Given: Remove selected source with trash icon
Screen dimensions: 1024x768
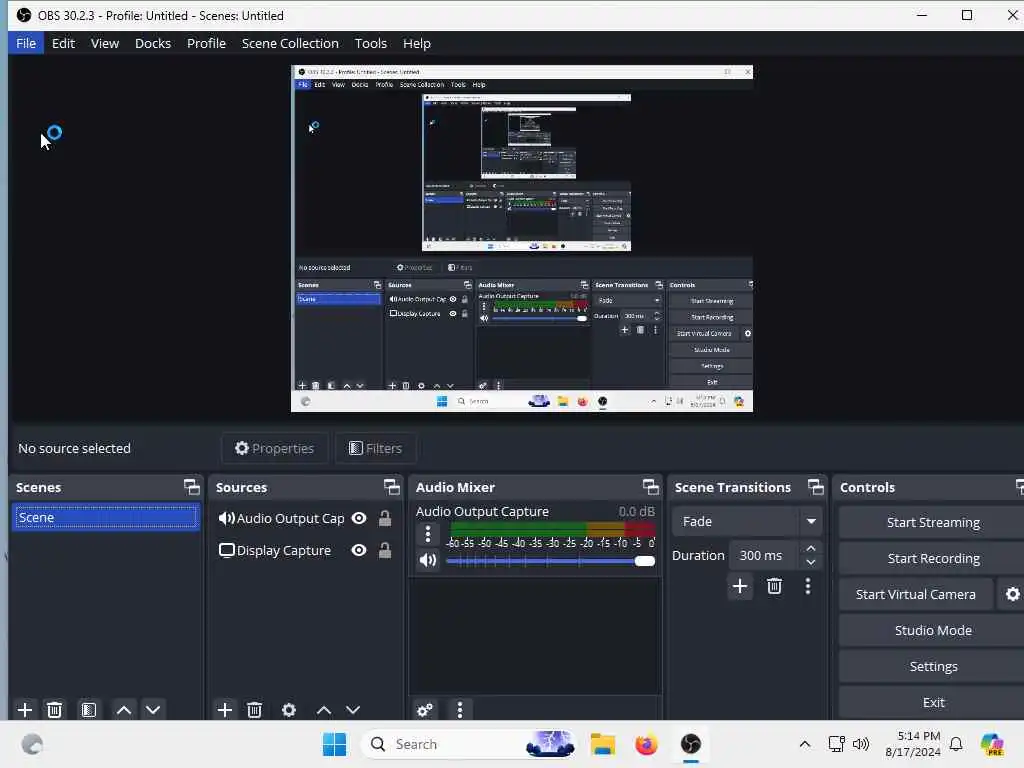Looking at the screenshot, I should tap(255, 710).
